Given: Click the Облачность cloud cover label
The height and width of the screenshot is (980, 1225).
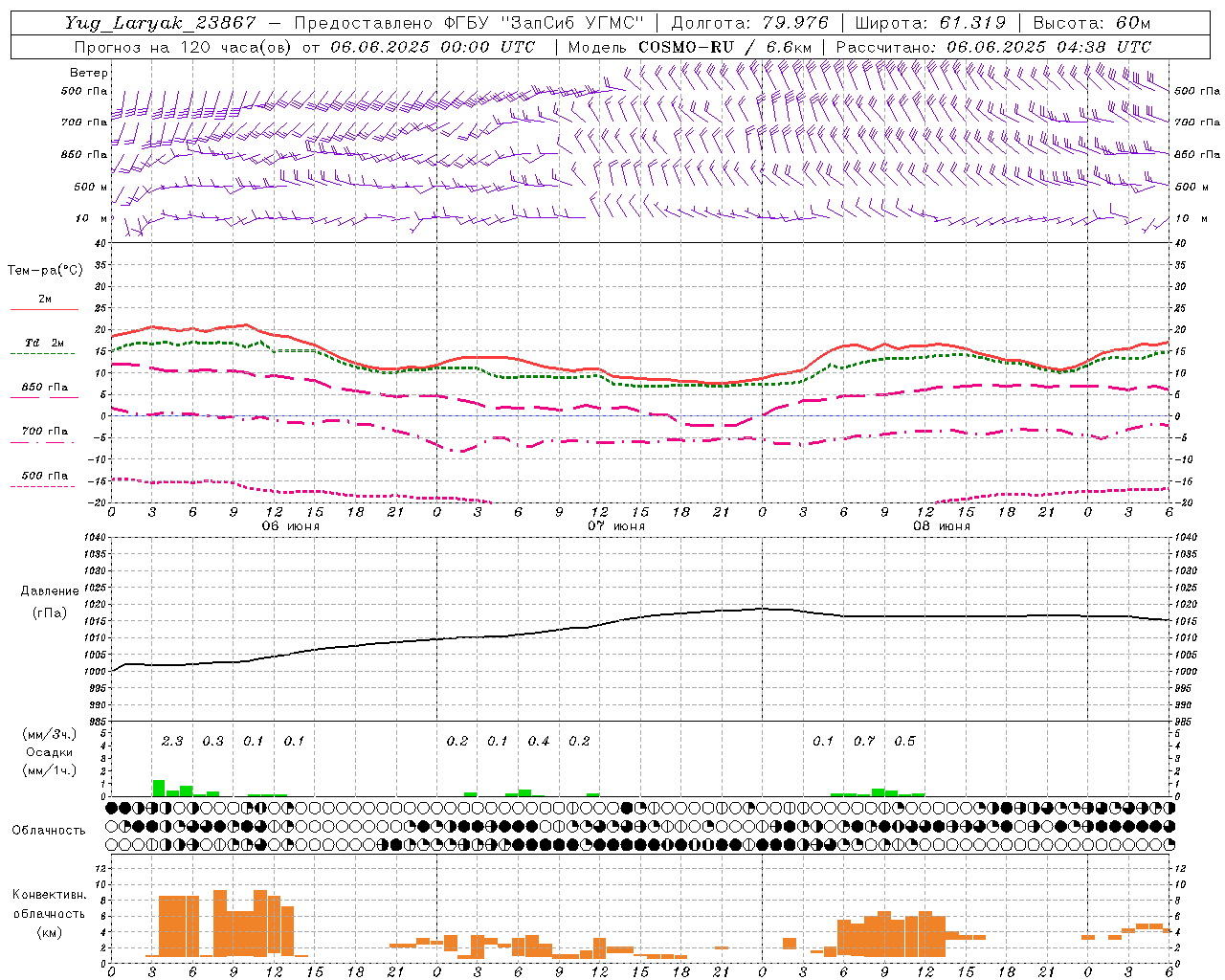Looking at the screenshot, I should tap(49, 830).
